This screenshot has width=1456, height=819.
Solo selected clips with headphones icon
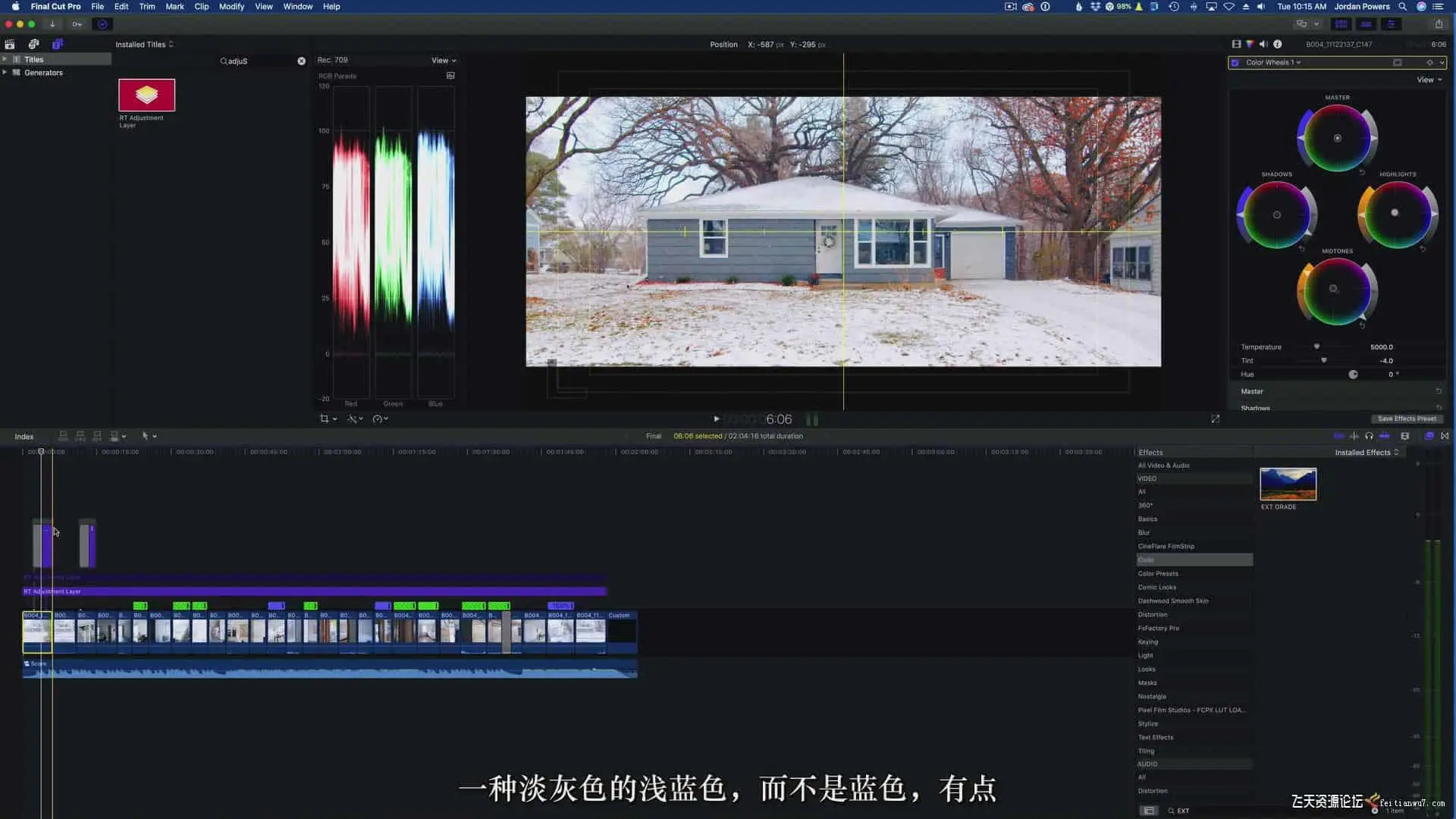pos(1369,436)
